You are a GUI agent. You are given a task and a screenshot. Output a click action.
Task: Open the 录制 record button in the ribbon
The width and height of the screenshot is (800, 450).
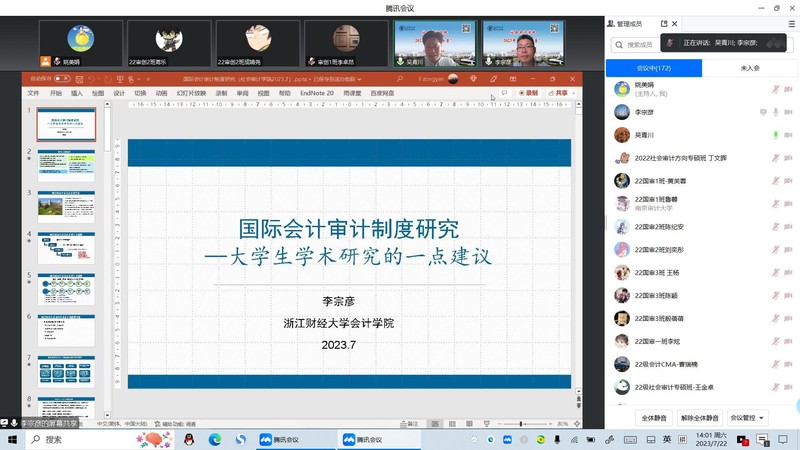pyautogui.click(x=529, y=93)
